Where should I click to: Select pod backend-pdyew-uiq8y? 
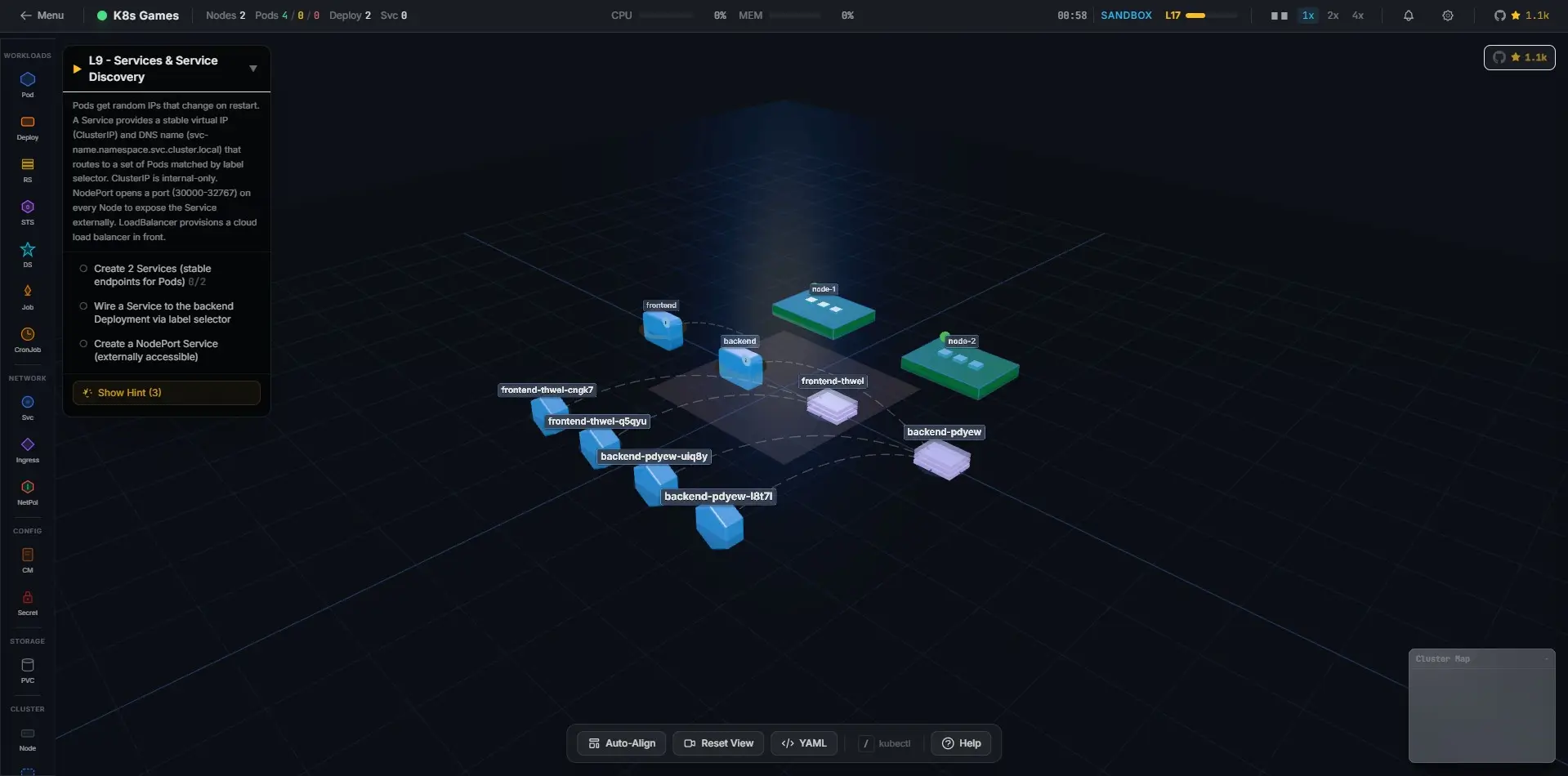[x=655, y=485]
